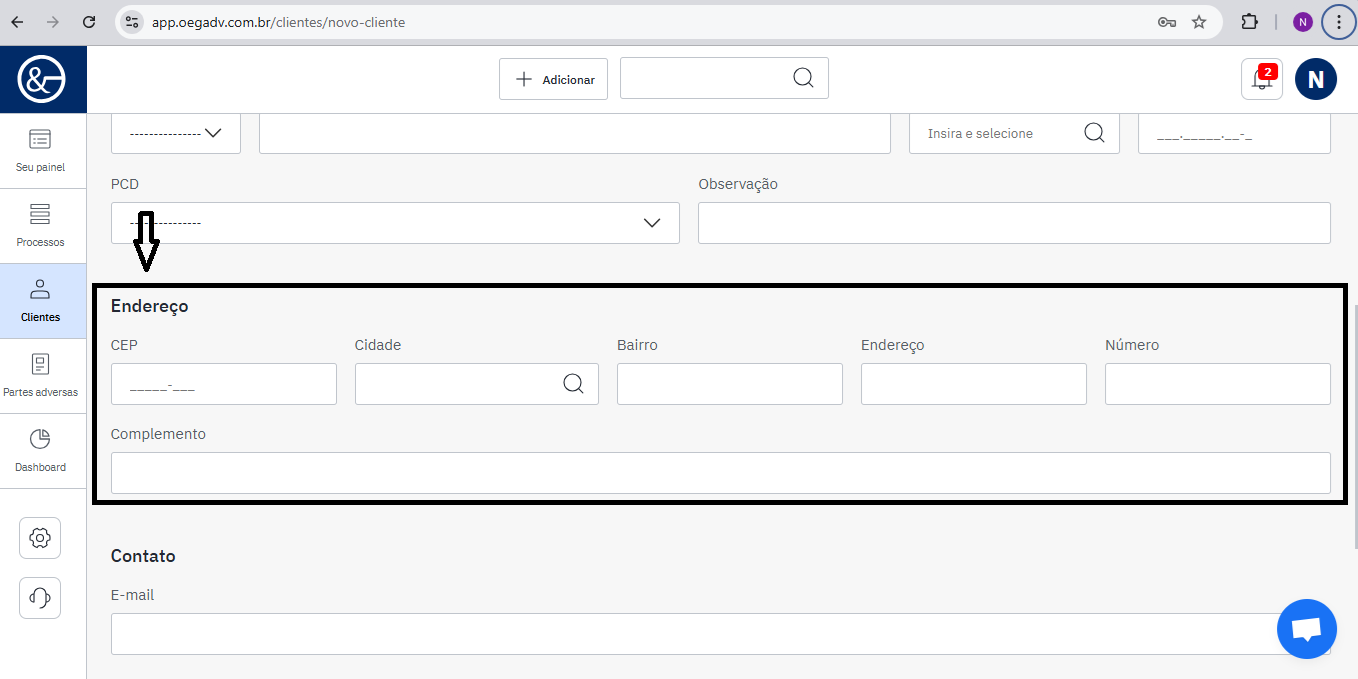Bookmark this page with the star

point(1199,22)
